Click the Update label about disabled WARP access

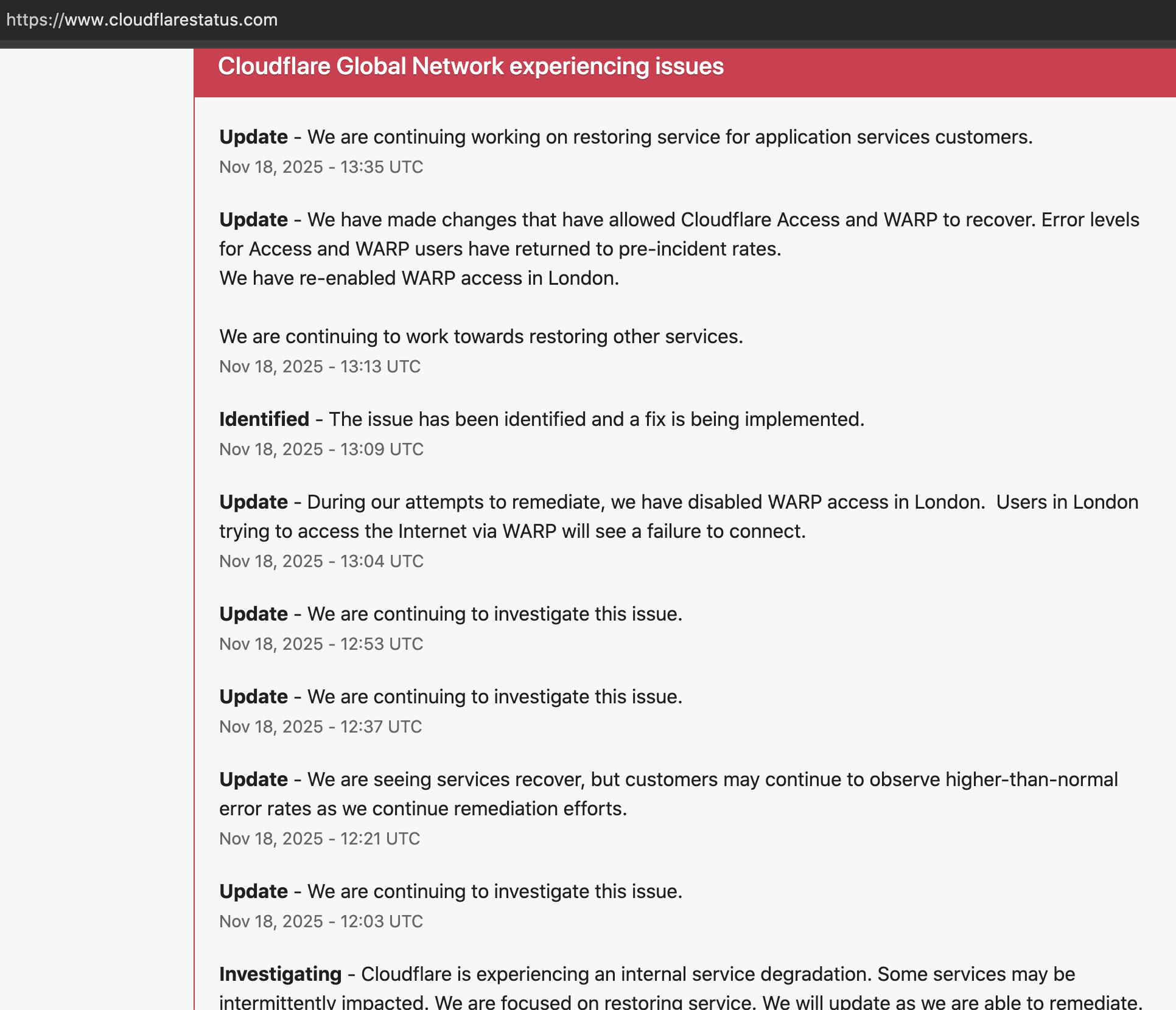pyautogui.click(x=253, y=502)
